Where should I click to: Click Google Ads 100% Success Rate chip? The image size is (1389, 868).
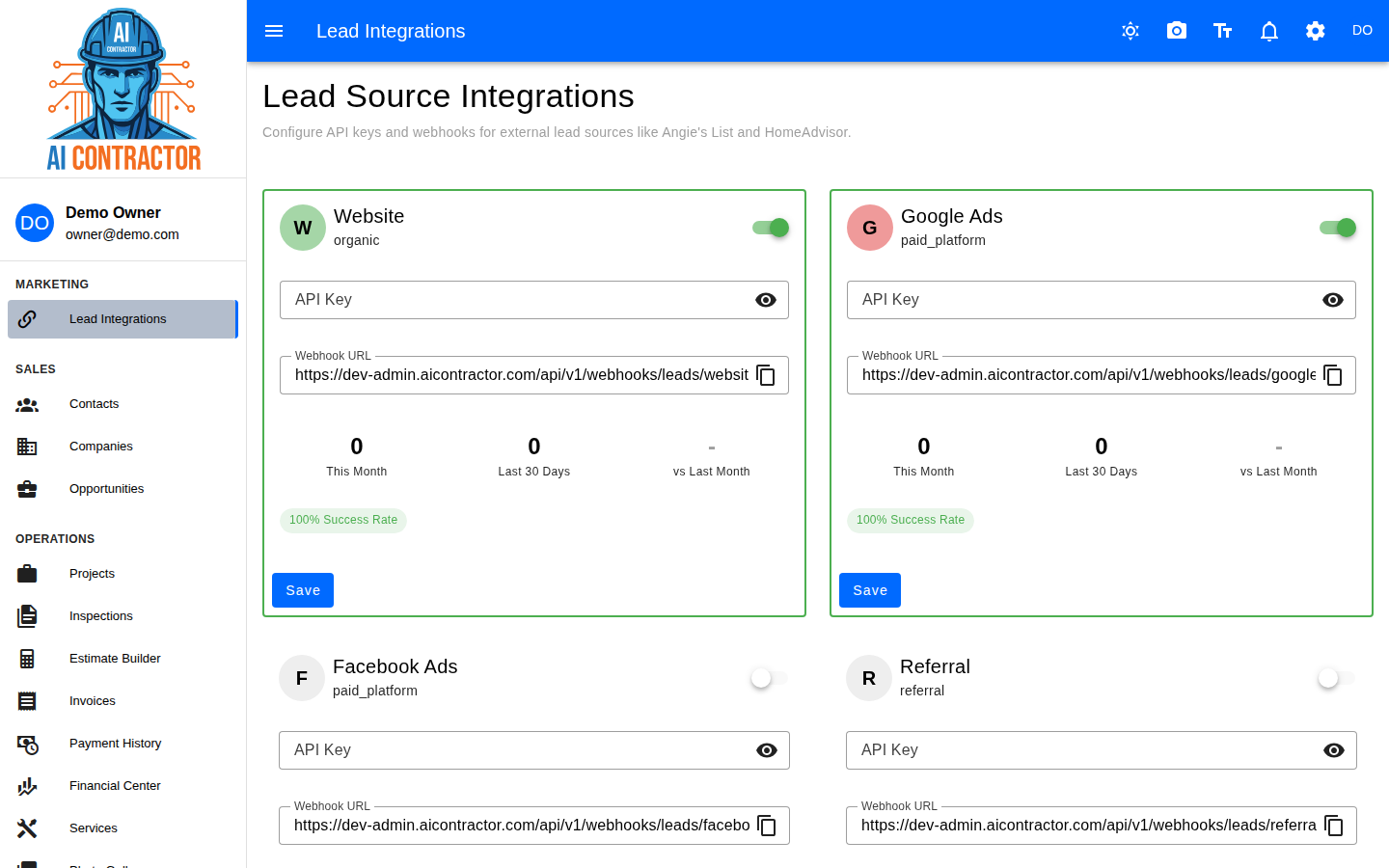(911, 520)
